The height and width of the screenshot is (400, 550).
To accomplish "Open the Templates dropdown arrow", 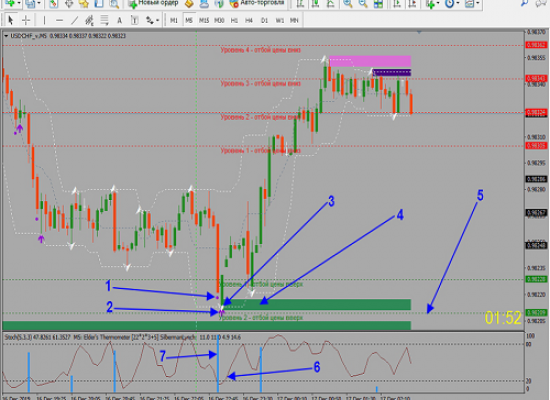I will (x=477, y=4).
